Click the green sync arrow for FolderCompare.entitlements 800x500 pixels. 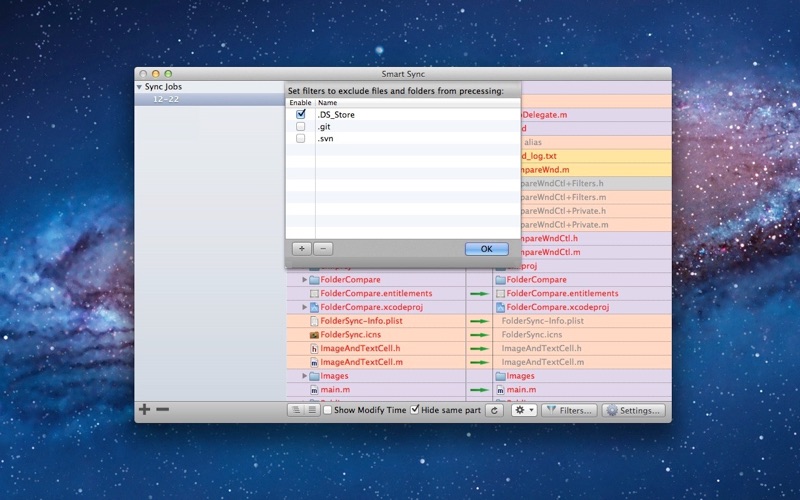point(479,294)
